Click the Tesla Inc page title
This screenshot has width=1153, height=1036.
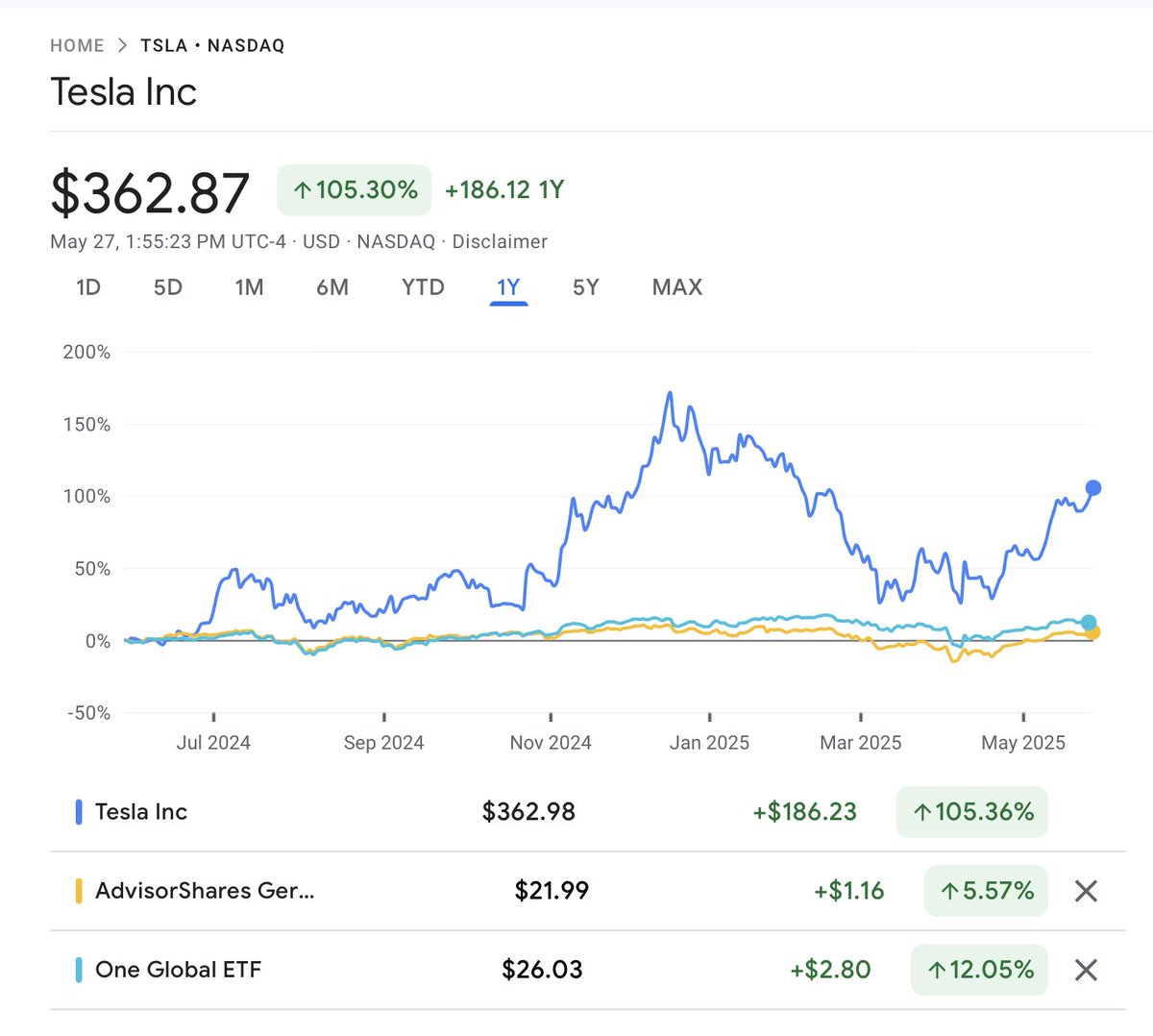(123, 92)
